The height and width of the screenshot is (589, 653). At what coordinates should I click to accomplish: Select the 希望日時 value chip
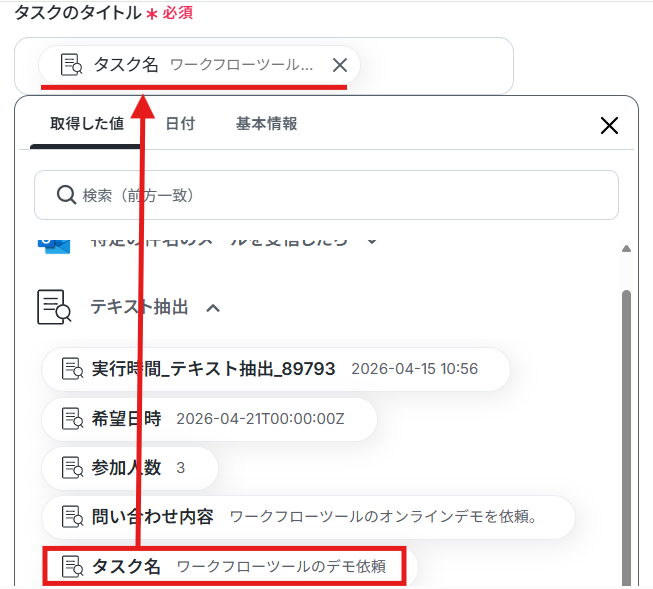pyautogui.click(x=209, y=419)
